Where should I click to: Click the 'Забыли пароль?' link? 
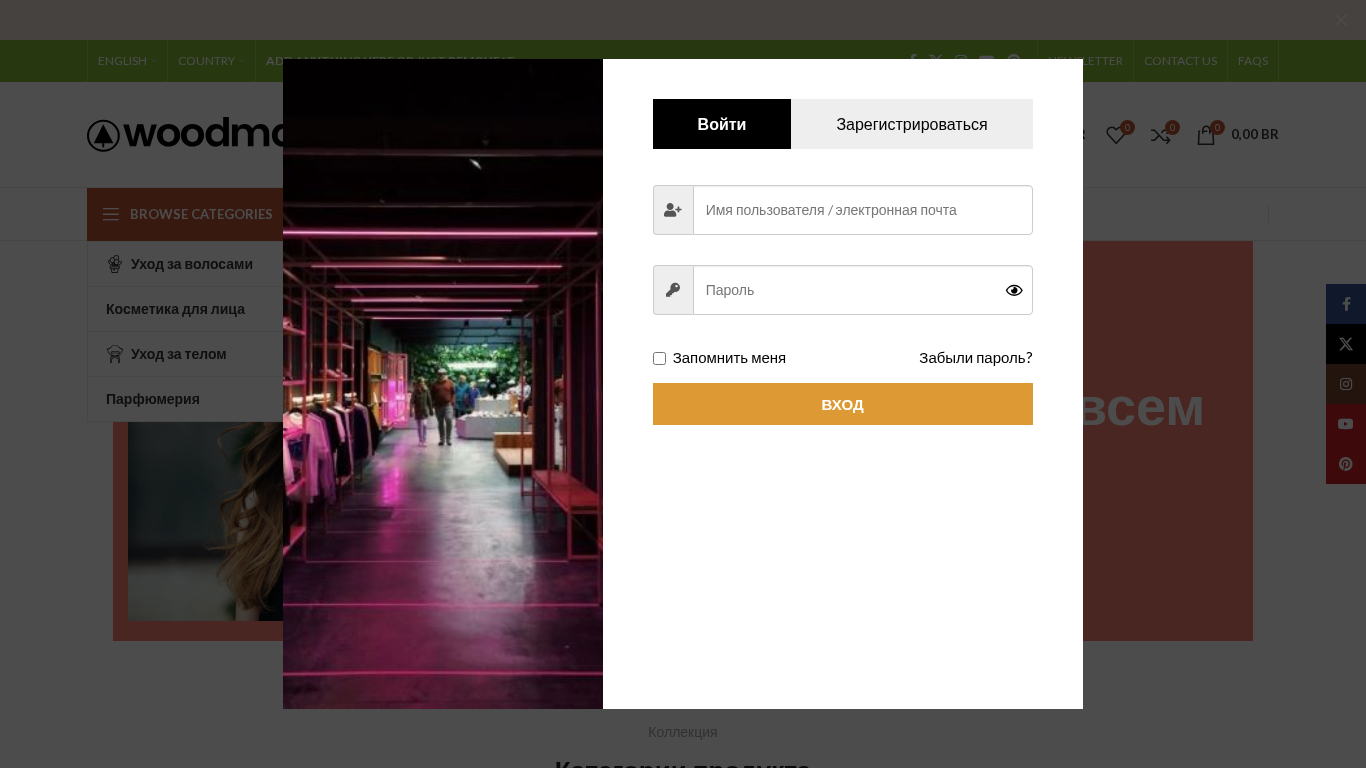click(975, 358)
